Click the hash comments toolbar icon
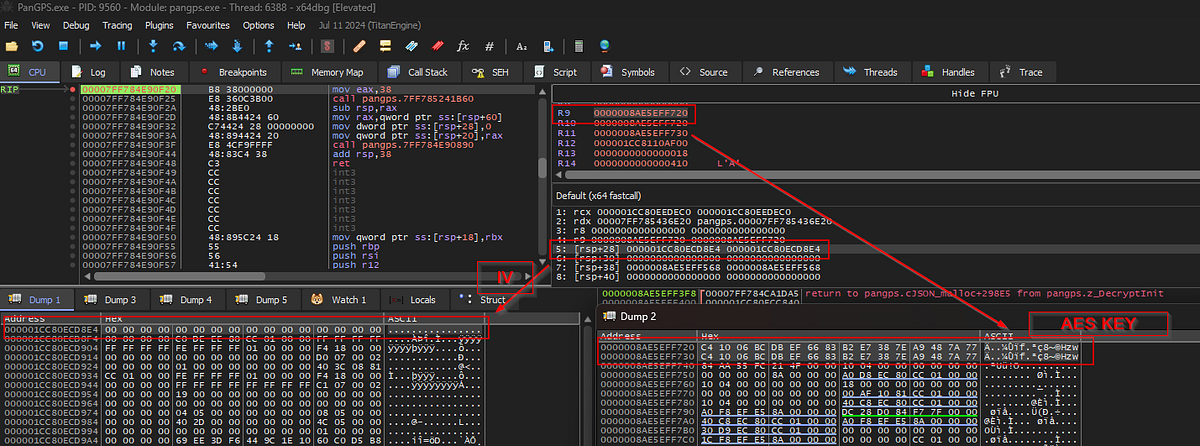 [x=489, y=46]
